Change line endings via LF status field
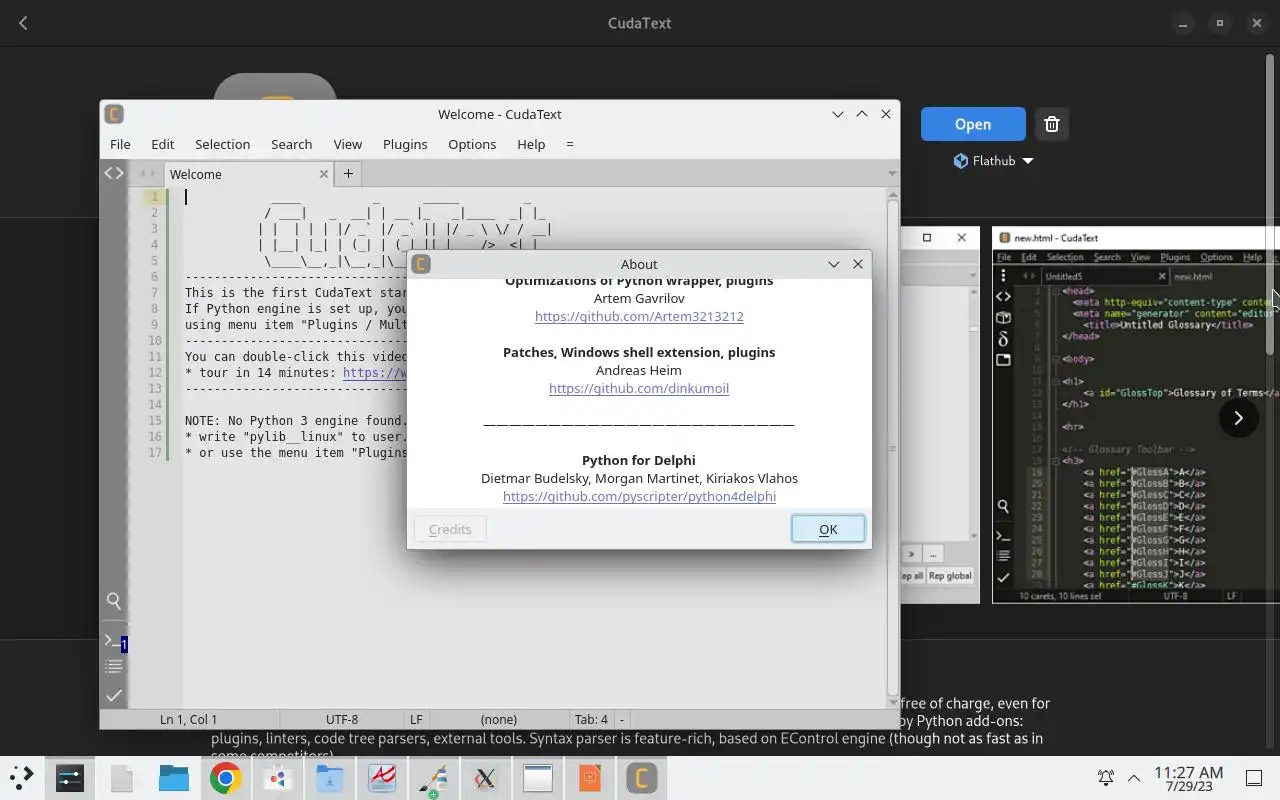The height and width of the screenshot is (800, 1280). point(416,719)
